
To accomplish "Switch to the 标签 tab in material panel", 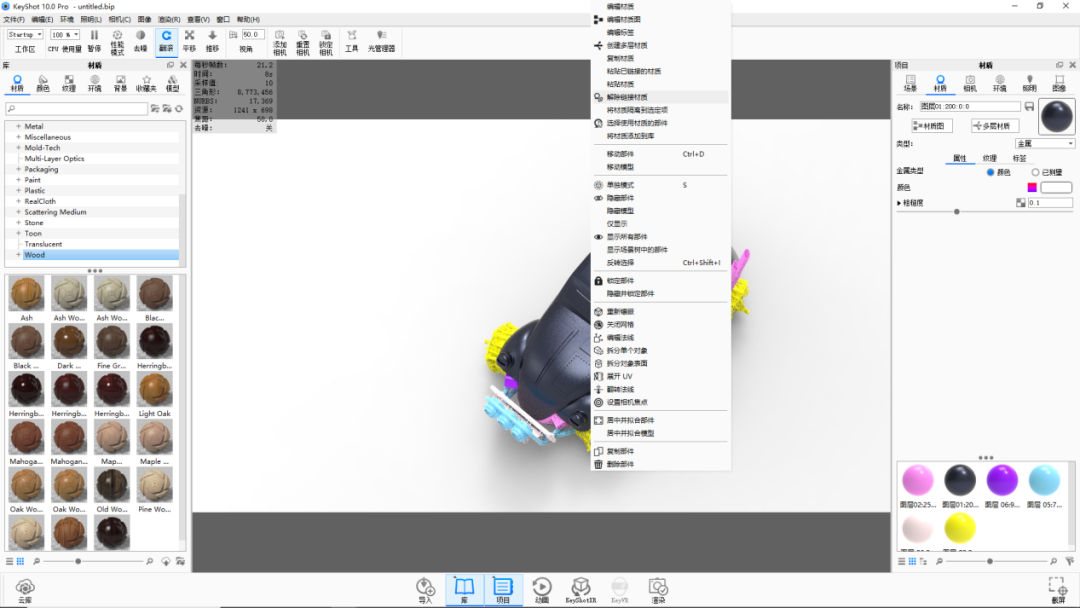I will (x=1019, y=158).
